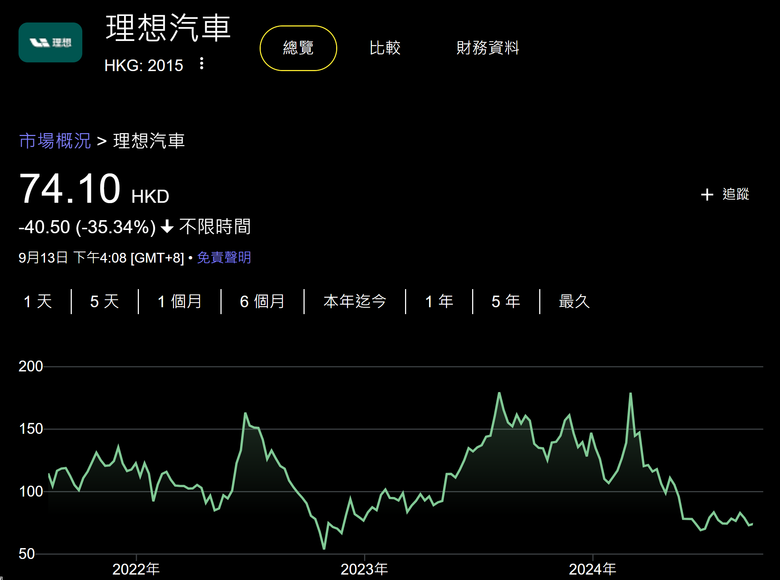Click the chart's late-2022 lowest trough

point(324,548)
